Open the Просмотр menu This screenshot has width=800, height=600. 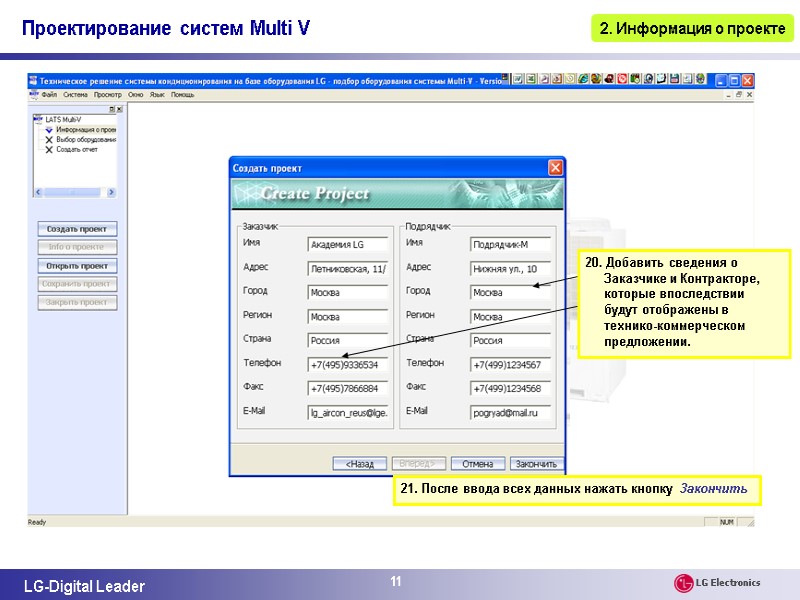click(x=108, y=95)
